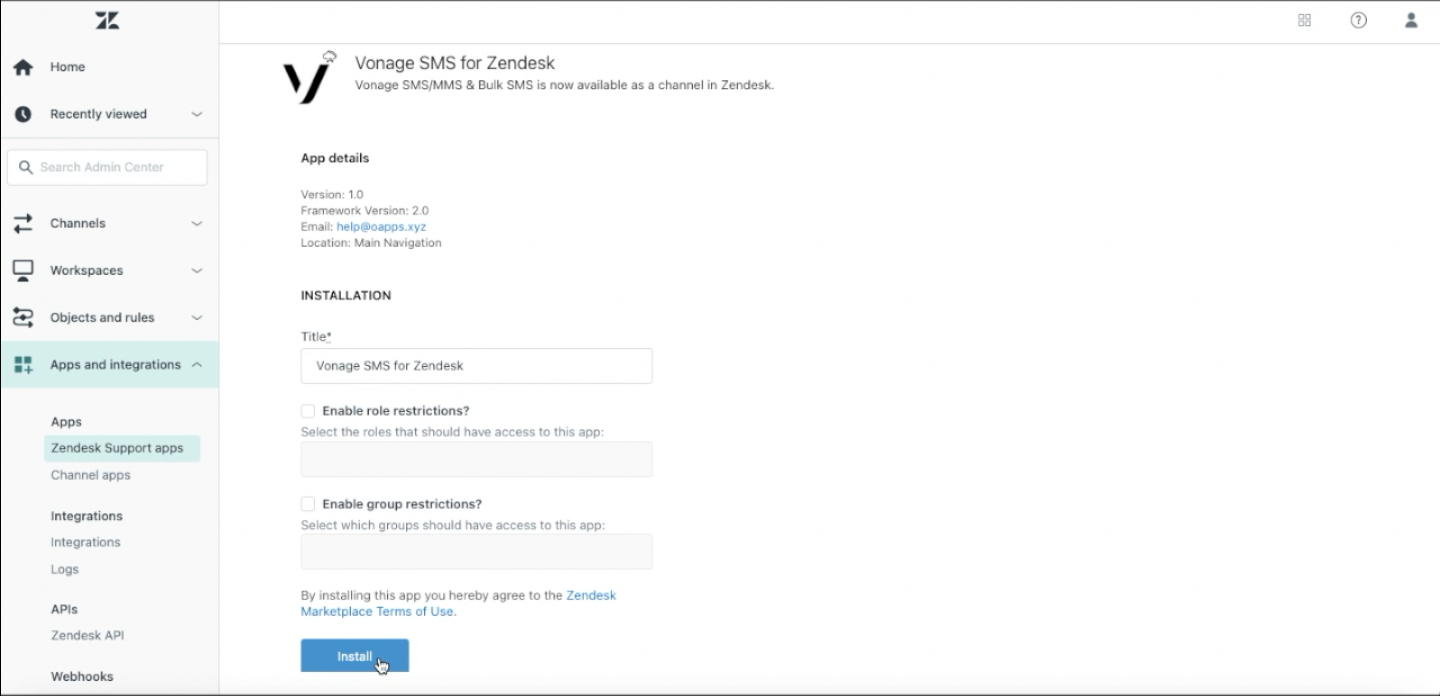
Task: Collapse the Apps and integrations chevron
Action: click(x=197, y=364)
